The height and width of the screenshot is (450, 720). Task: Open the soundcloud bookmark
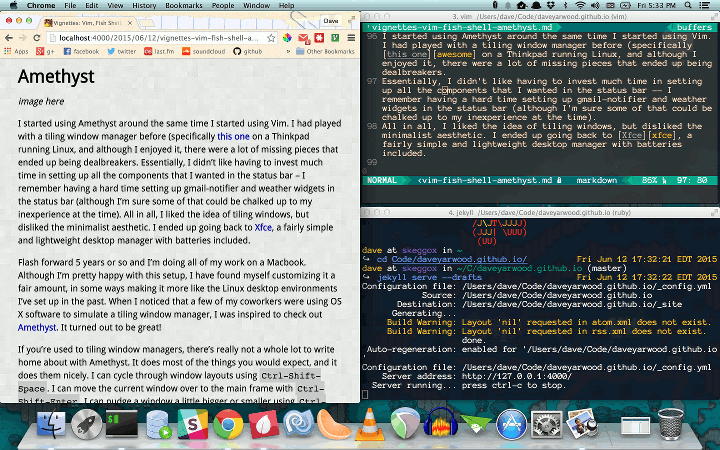[x=203, y=51]
